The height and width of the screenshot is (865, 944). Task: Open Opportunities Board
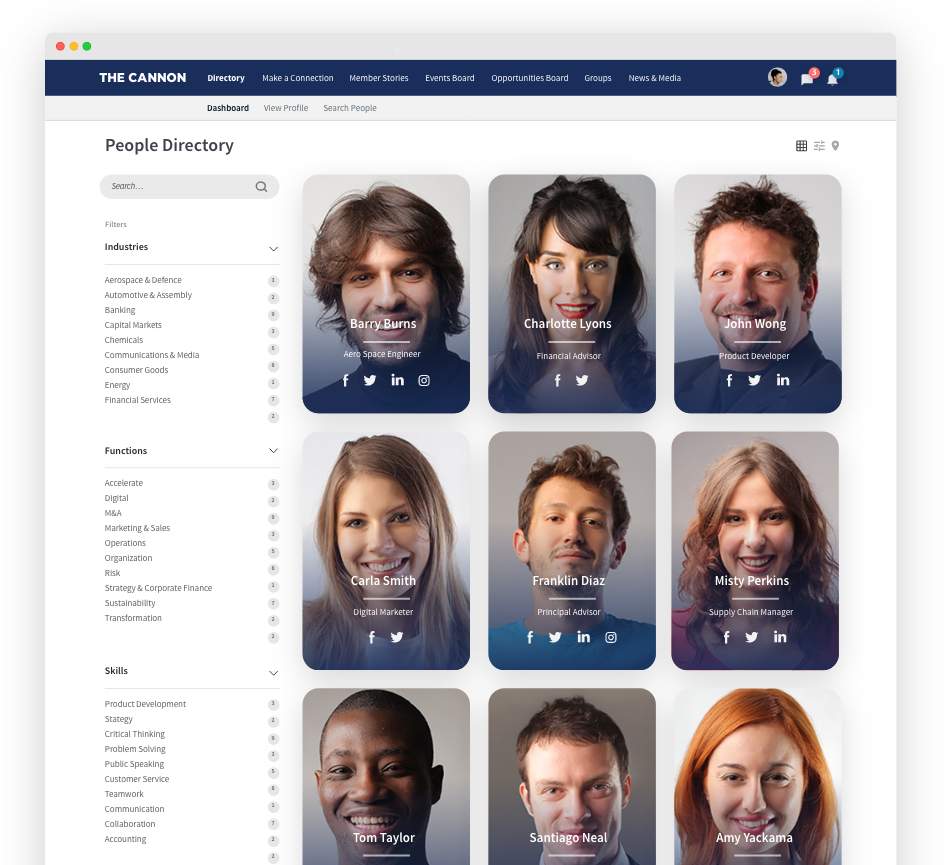(530, 78)
